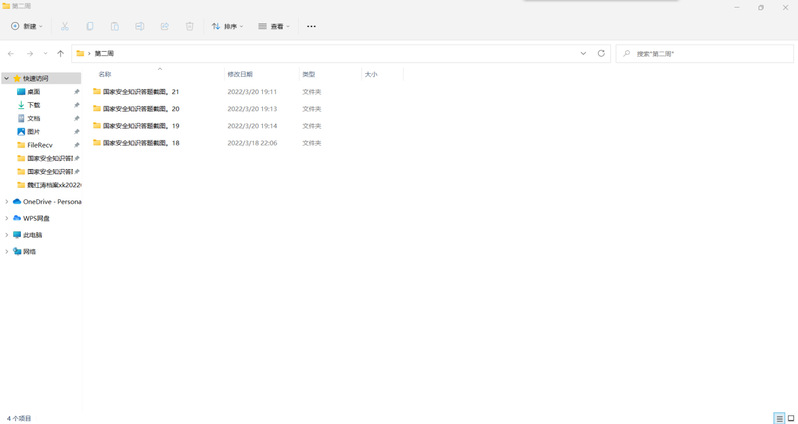Click date 2022/3/20 19:14
The image size is (798, 424).
coord(252,126)
